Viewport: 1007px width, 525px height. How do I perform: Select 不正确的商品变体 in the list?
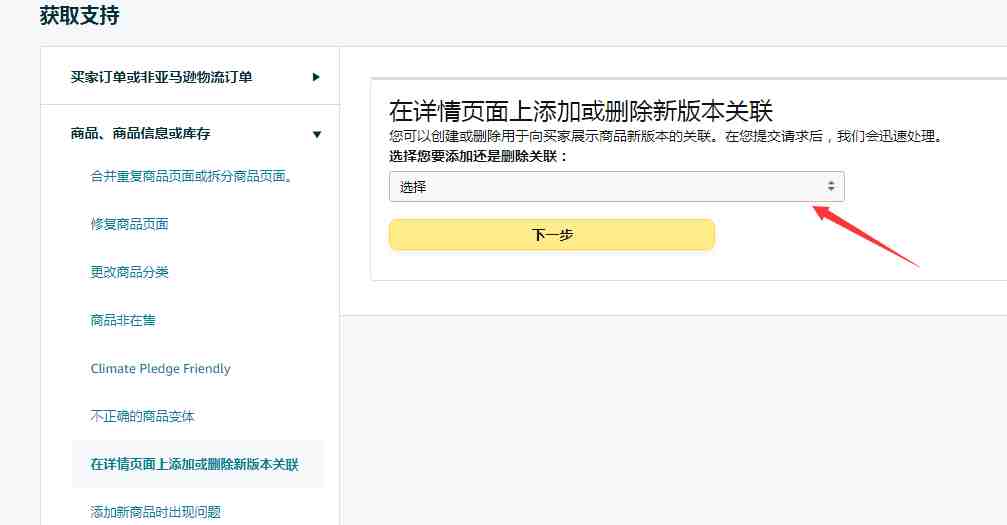[x=142, y=416]
